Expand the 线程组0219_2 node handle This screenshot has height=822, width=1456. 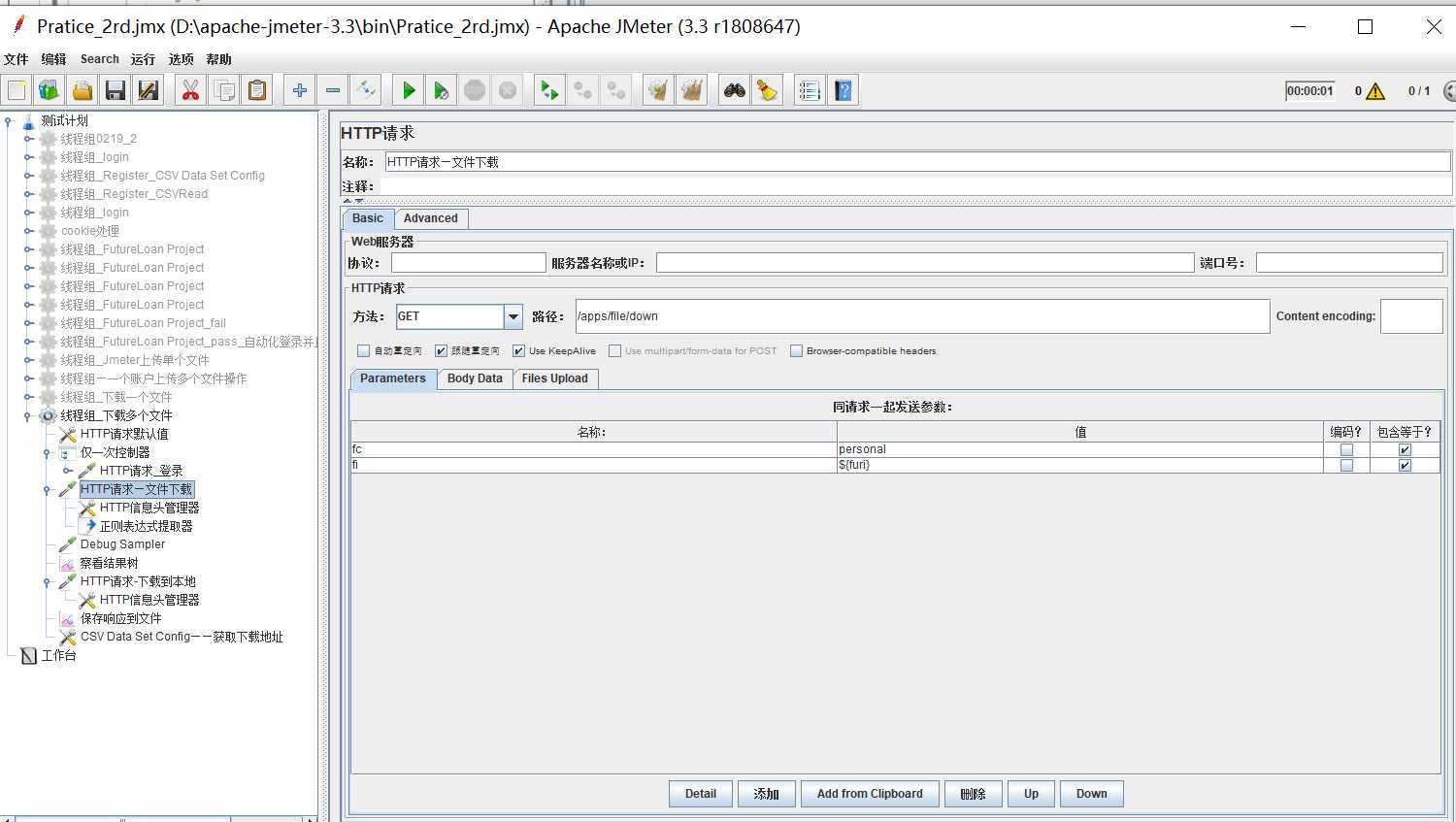28,139
